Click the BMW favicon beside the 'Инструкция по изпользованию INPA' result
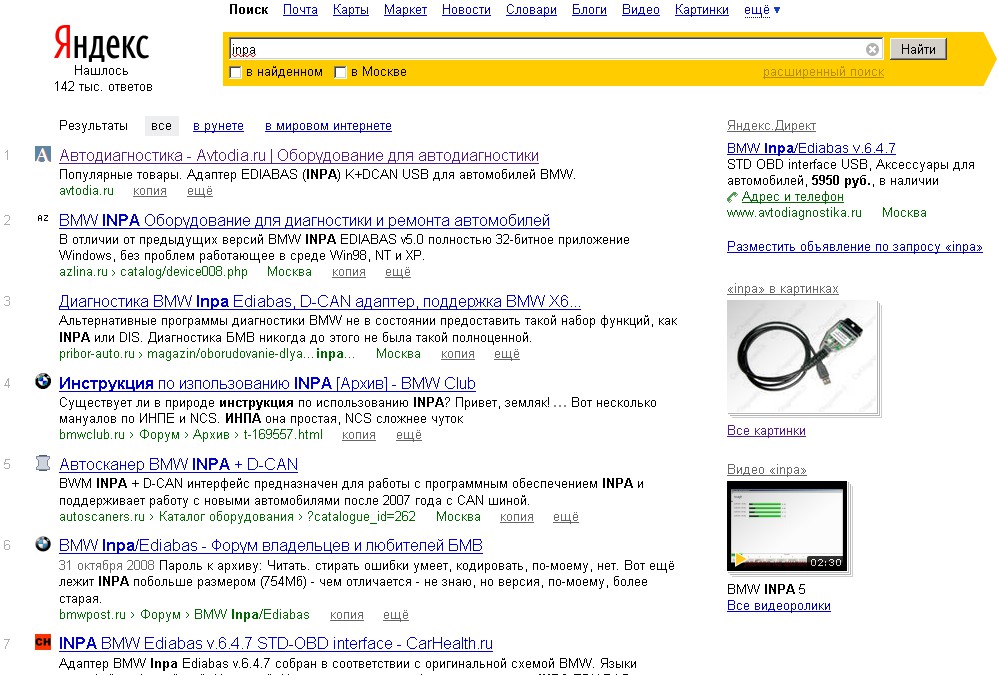The width and height of the screenshot is (999, 675). click(x=43, y=381)
